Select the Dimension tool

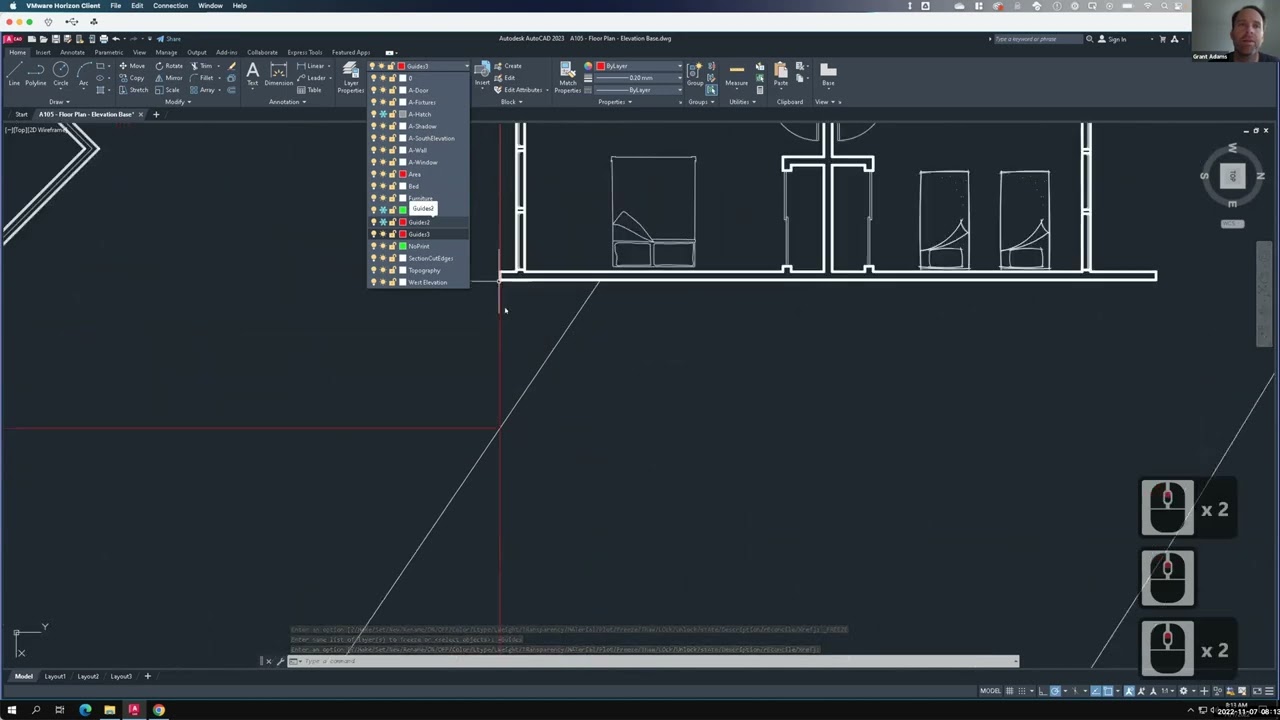(279, 73)
